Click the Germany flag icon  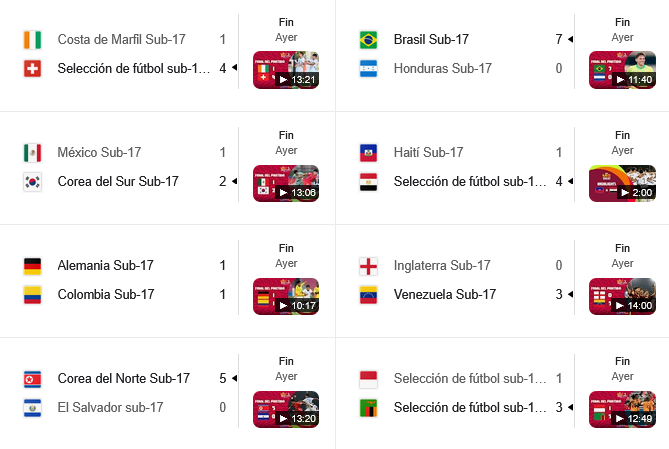point(32,266)
